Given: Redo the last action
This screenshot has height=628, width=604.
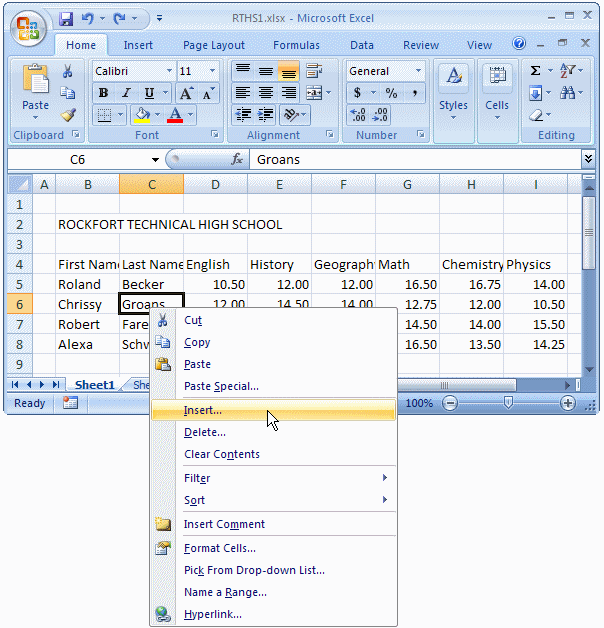Looking at the screenshot, I should (119, 18).
